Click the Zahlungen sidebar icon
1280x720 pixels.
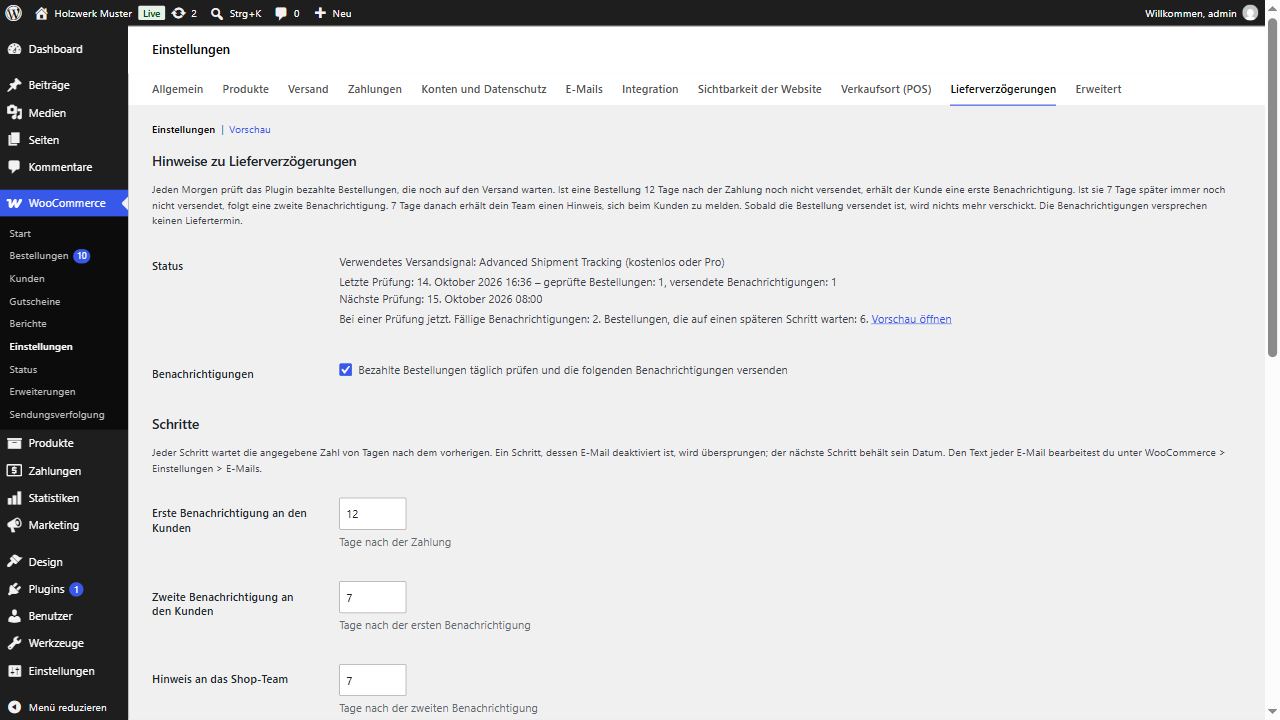pos(15,471)
